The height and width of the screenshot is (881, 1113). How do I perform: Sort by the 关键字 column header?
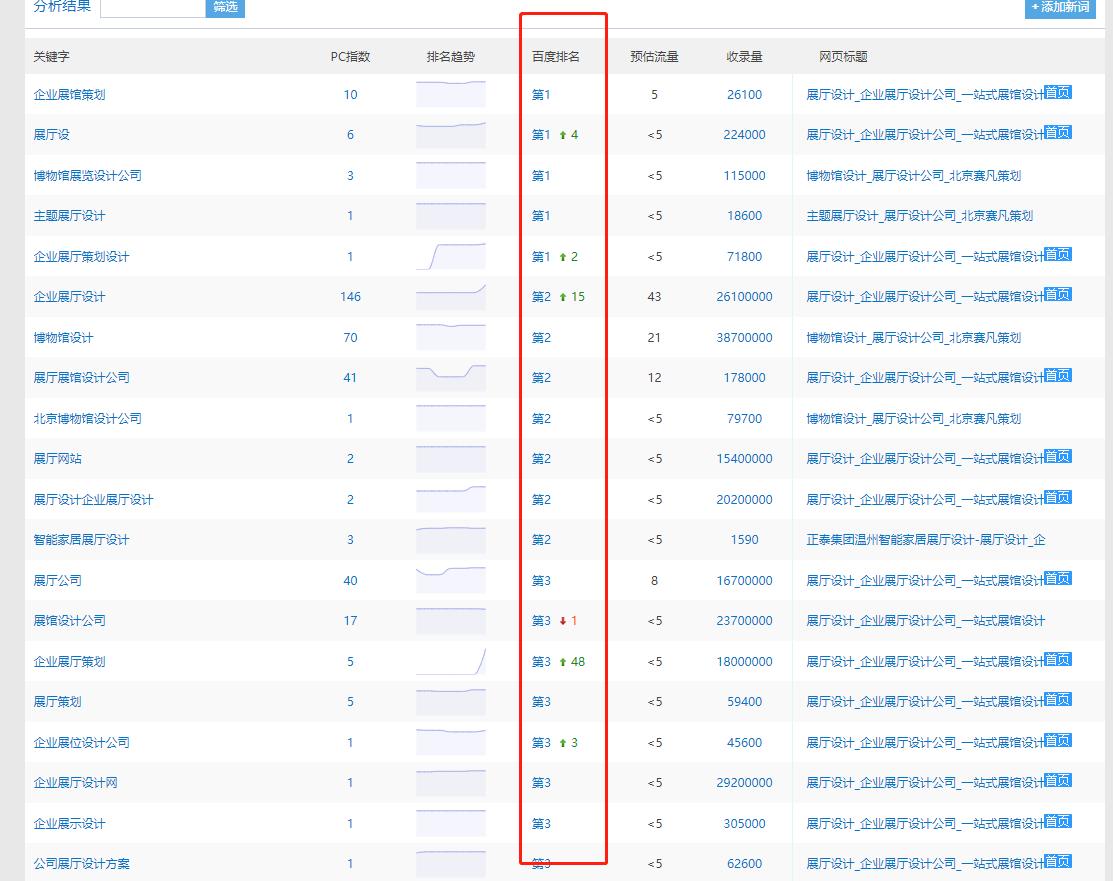(51, 57)
